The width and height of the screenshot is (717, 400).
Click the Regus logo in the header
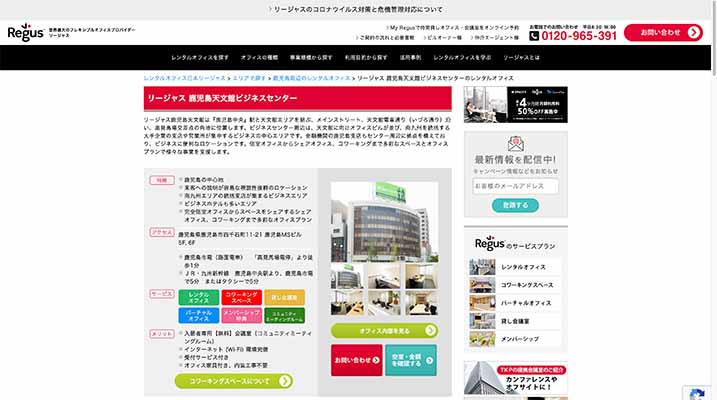[26, 32]
